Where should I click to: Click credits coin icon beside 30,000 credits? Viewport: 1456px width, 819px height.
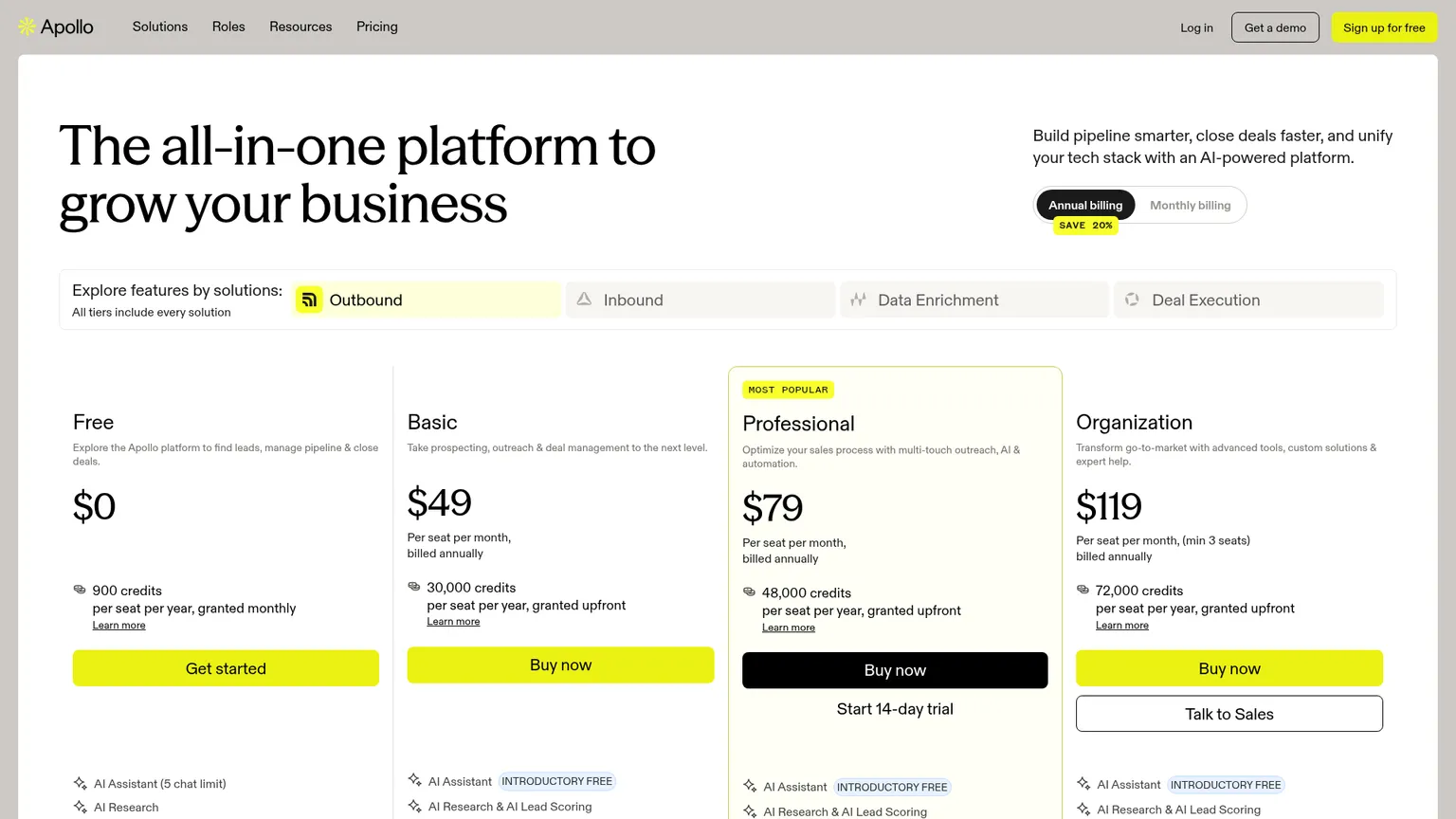(414, 587)
